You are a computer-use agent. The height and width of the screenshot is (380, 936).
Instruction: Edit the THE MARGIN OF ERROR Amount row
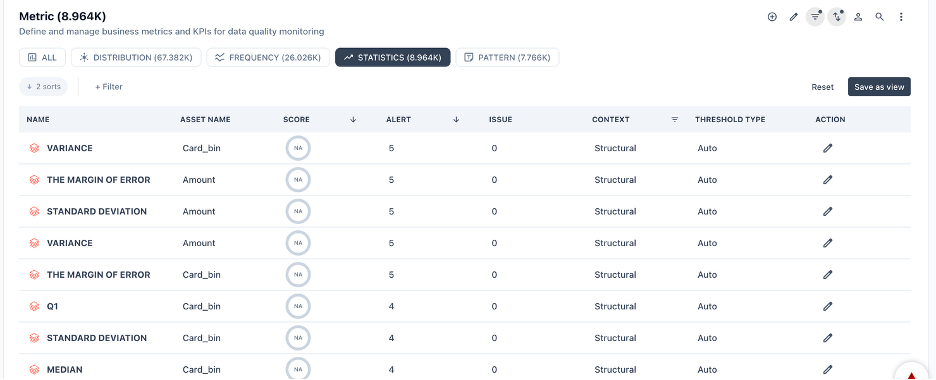click(x=827, y=180)
